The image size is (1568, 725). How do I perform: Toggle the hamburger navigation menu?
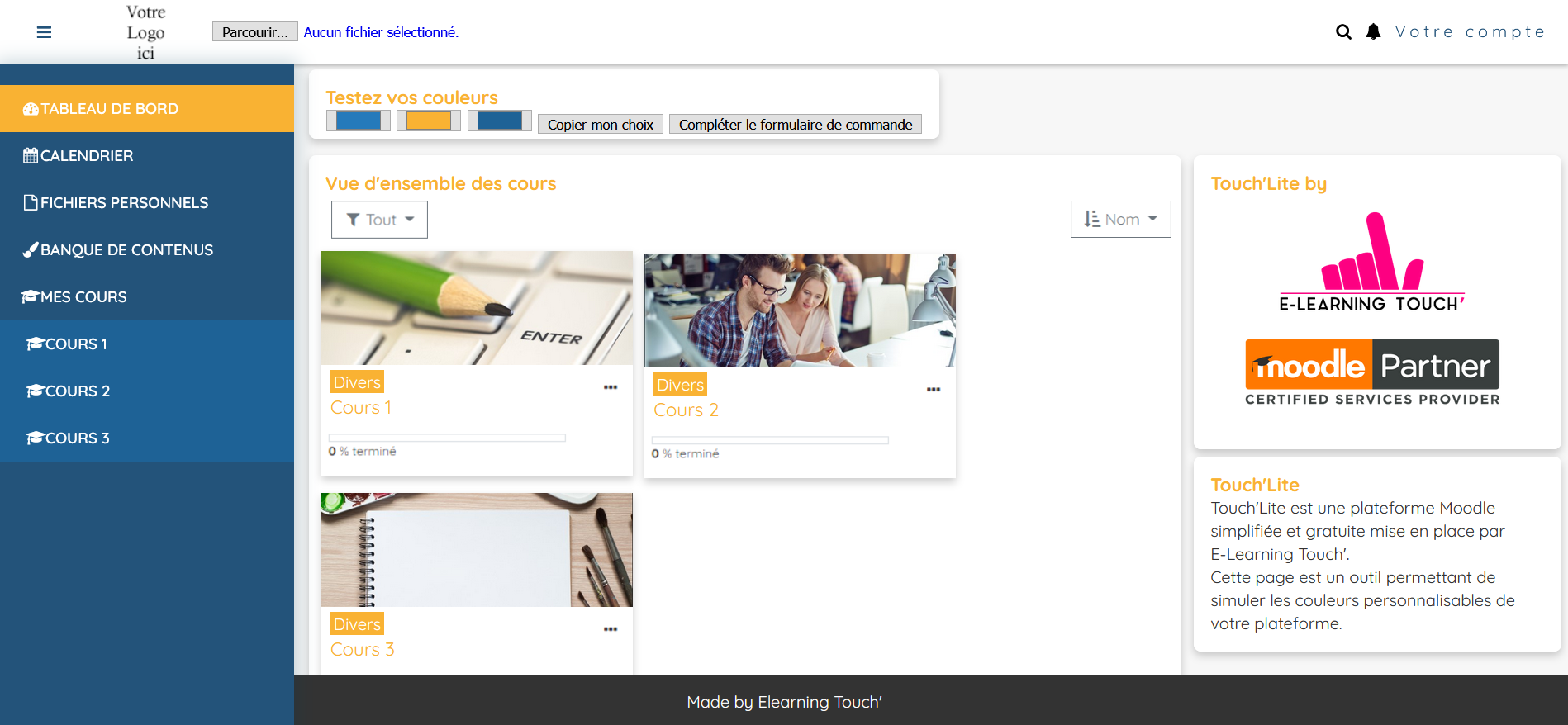click(x=45, y=32)
